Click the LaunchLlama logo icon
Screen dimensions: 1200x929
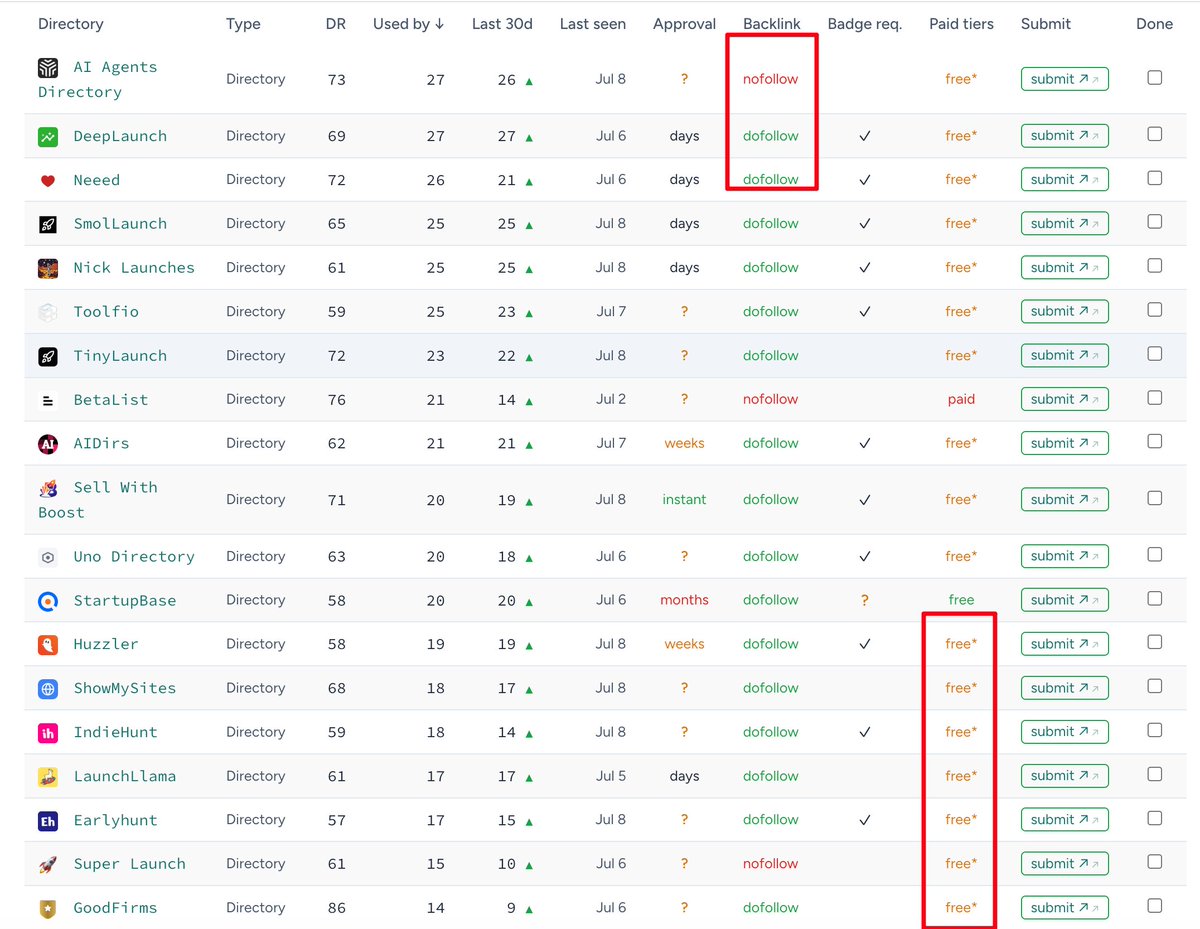tap(48, 777)
